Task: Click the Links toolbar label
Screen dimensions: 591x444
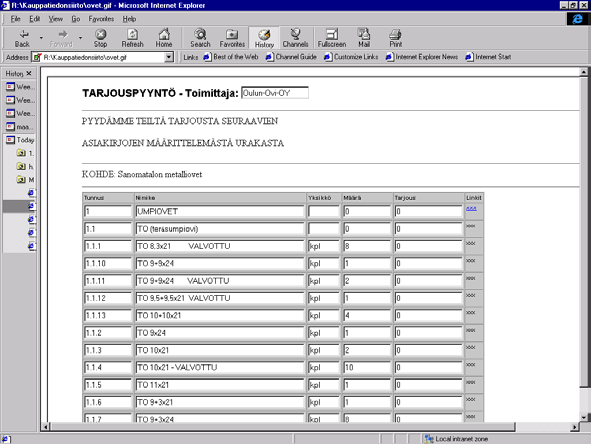Action: click(190, 57)
